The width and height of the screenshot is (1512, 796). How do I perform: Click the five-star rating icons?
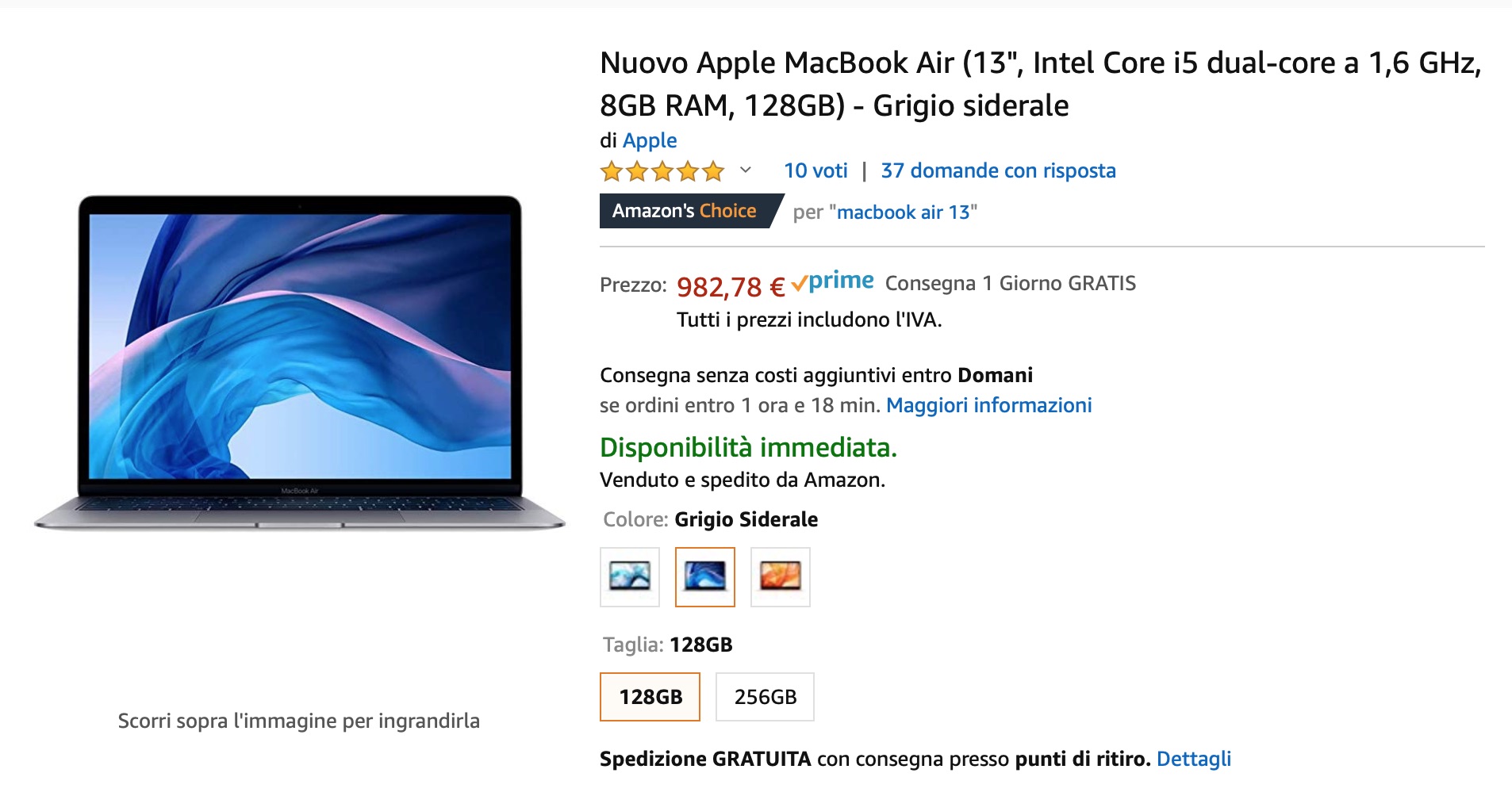click(x=662, y=171)
